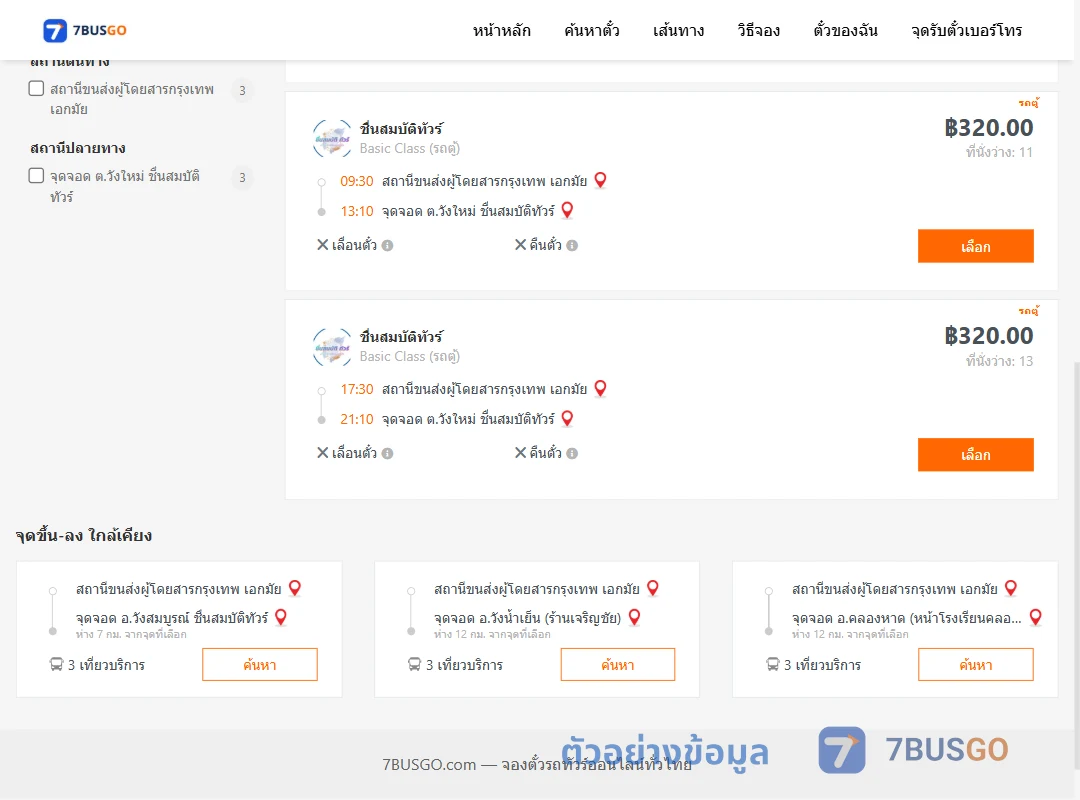Image resolution: width=1080 pixels, height=800 pixels.
Task: Open the วิธีจอง menu item
Action: point(758,30)
